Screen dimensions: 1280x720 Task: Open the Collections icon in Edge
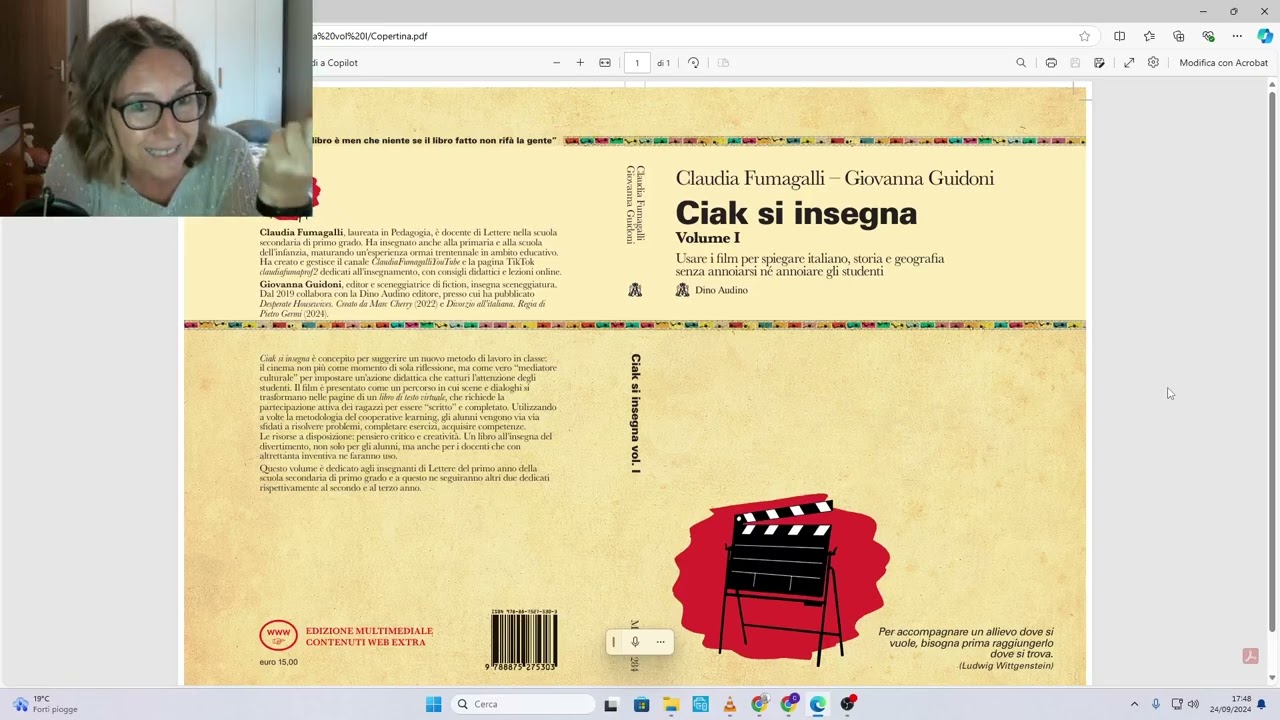click(x=1178, y=36)
